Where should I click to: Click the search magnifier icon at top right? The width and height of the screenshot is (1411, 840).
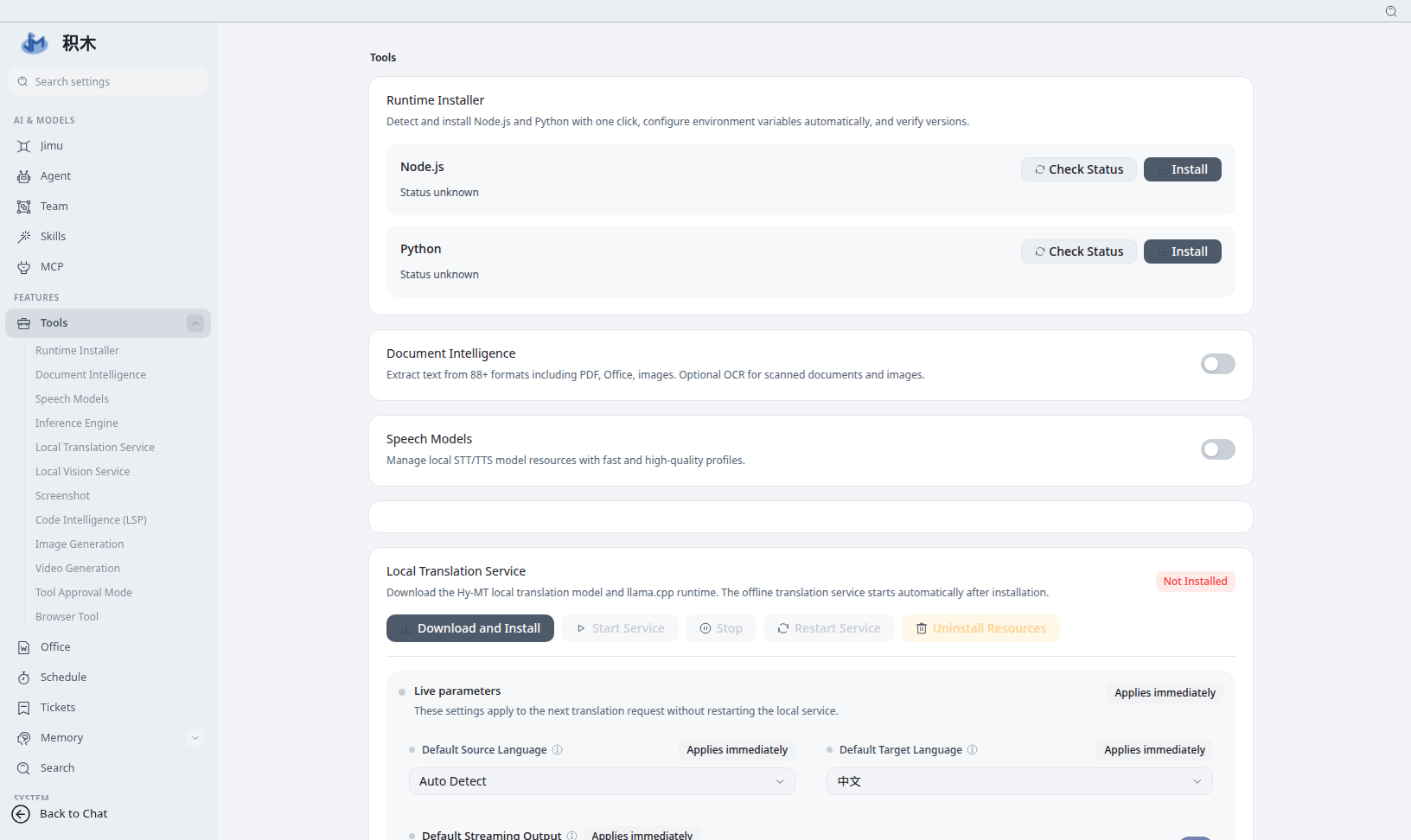point(1391,11)
